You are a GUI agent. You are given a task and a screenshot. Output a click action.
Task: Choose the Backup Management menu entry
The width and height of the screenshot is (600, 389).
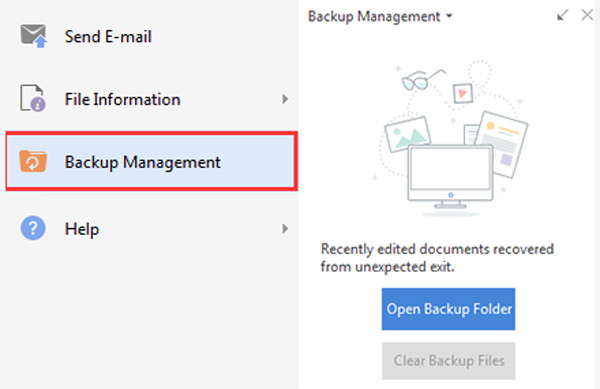152,161
